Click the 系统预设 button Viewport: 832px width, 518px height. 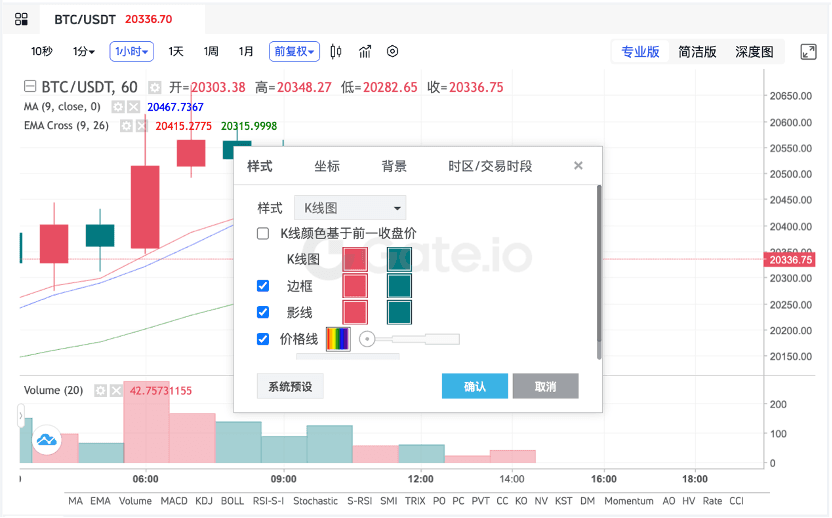290,386
